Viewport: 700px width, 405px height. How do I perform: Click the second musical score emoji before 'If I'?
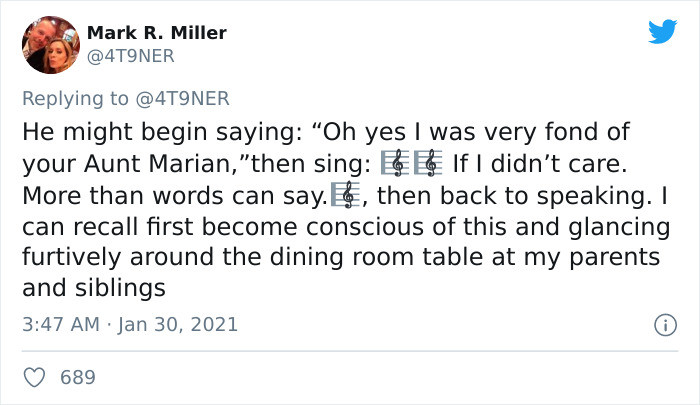click(x=428, y=163)
